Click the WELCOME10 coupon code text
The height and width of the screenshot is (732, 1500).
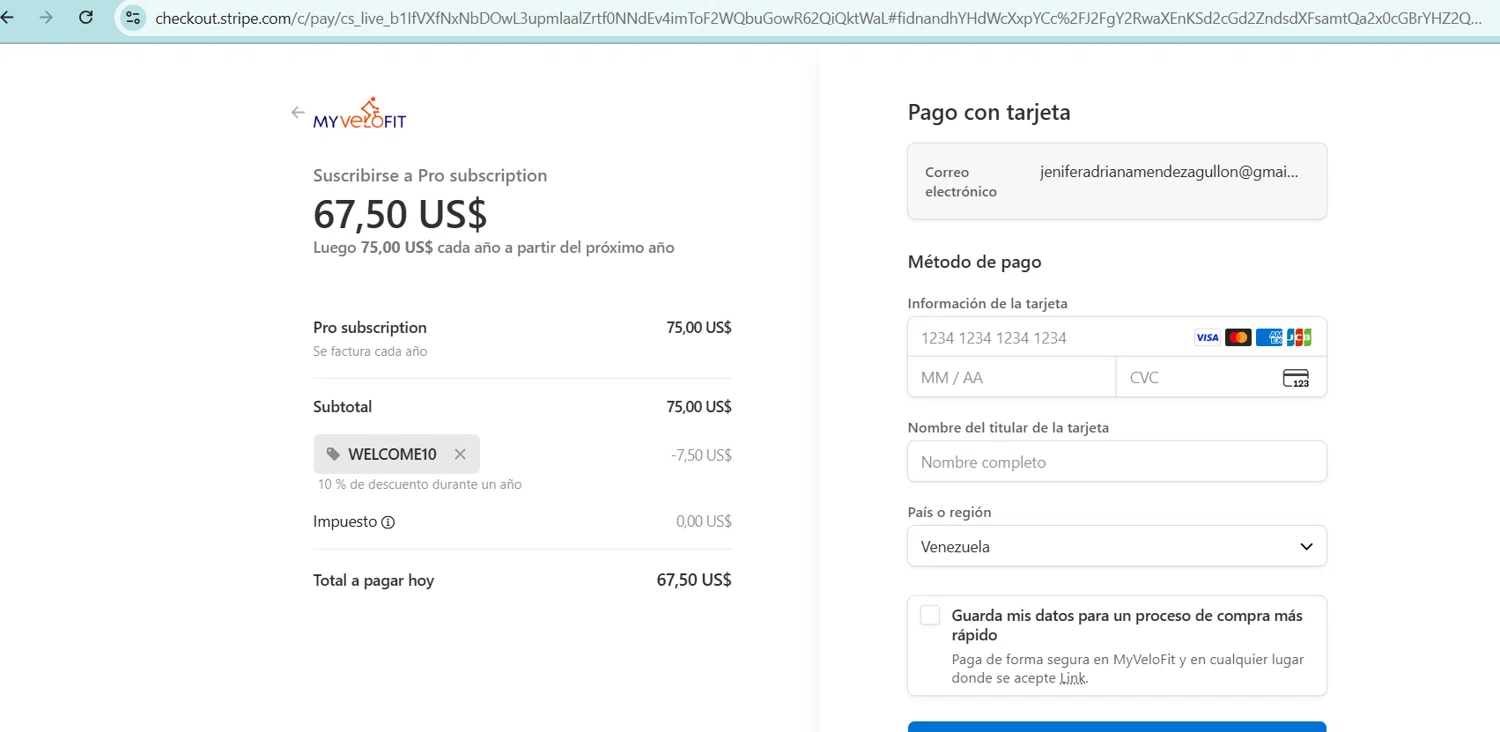coord(392,454)
